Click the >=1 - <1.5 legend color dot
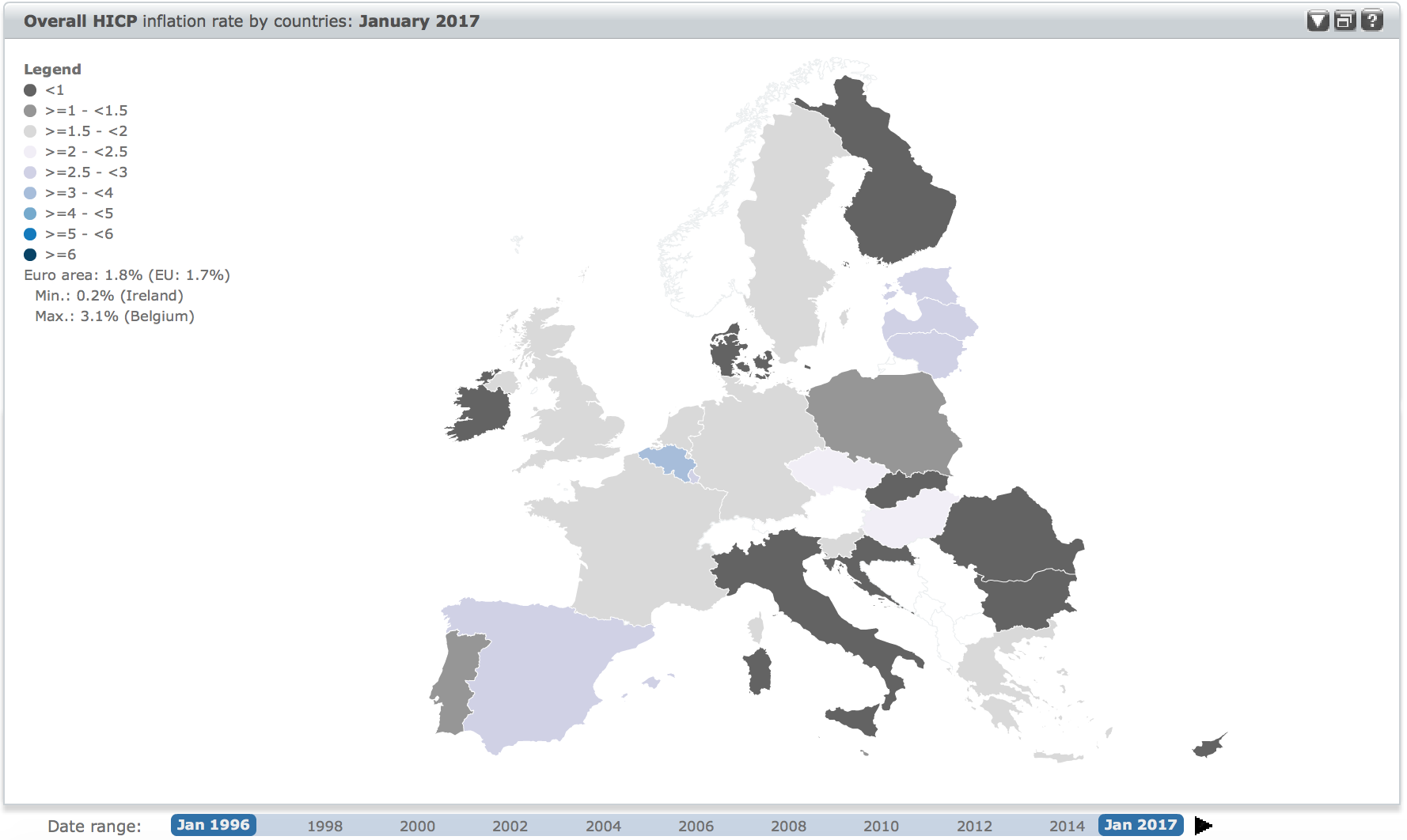This screenshot has height=840, width=1407. (30, 111)
